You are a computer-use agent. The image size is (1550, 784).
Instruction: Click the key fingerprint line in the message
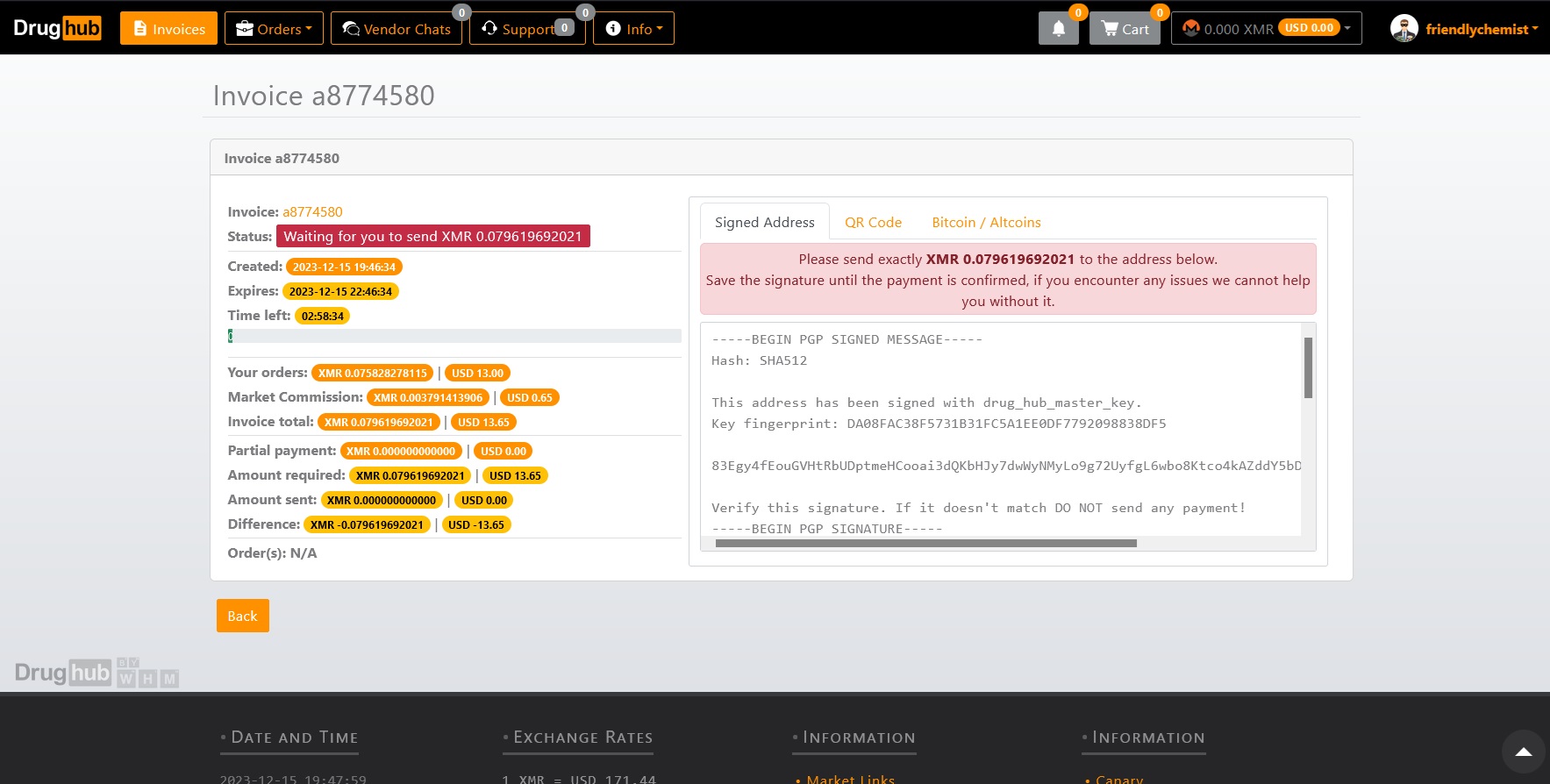click(x=939, y=424)
